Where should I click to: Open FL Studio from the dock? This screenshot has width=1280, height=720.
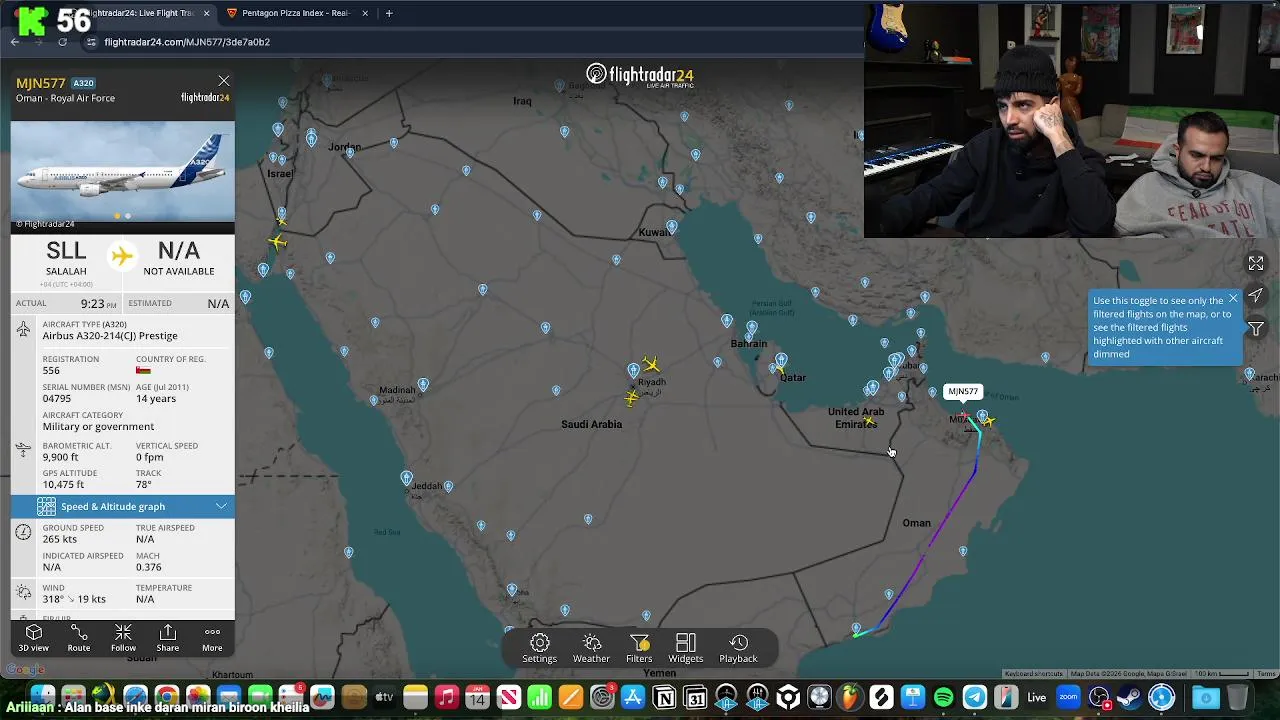click(850, 697)
